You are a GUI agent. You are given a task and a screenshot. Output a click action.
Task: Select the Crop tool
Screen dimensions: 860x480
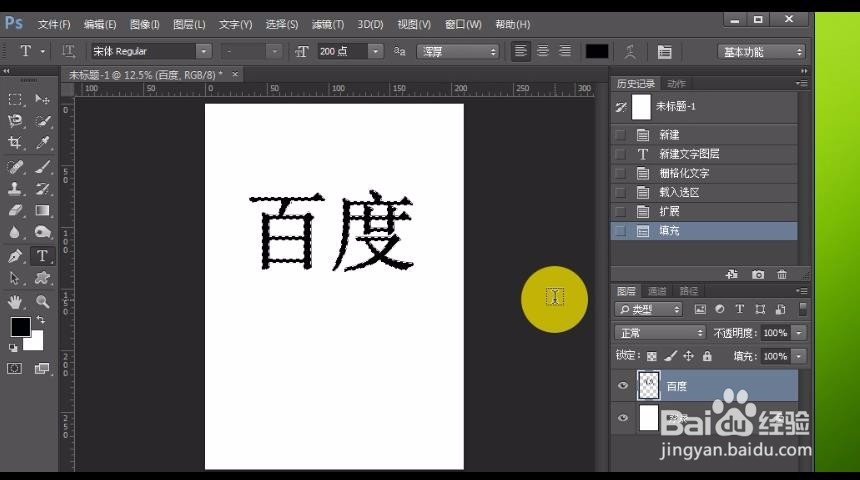click(x=15, y=143)
